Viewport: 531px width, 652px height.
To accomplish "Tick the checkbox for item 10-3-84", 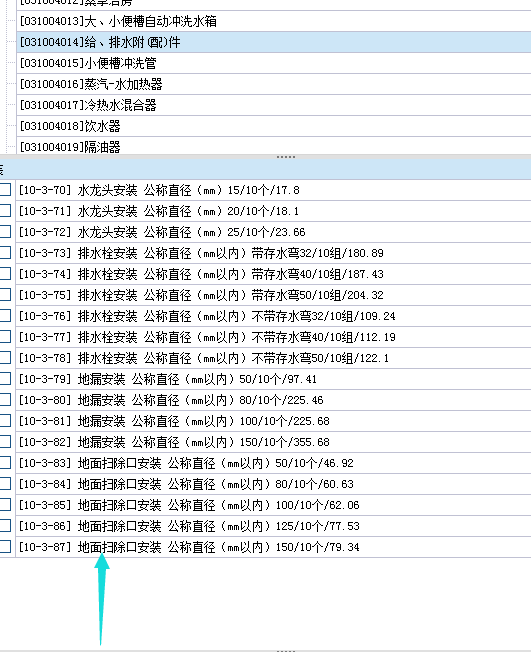I will point(5,484).
